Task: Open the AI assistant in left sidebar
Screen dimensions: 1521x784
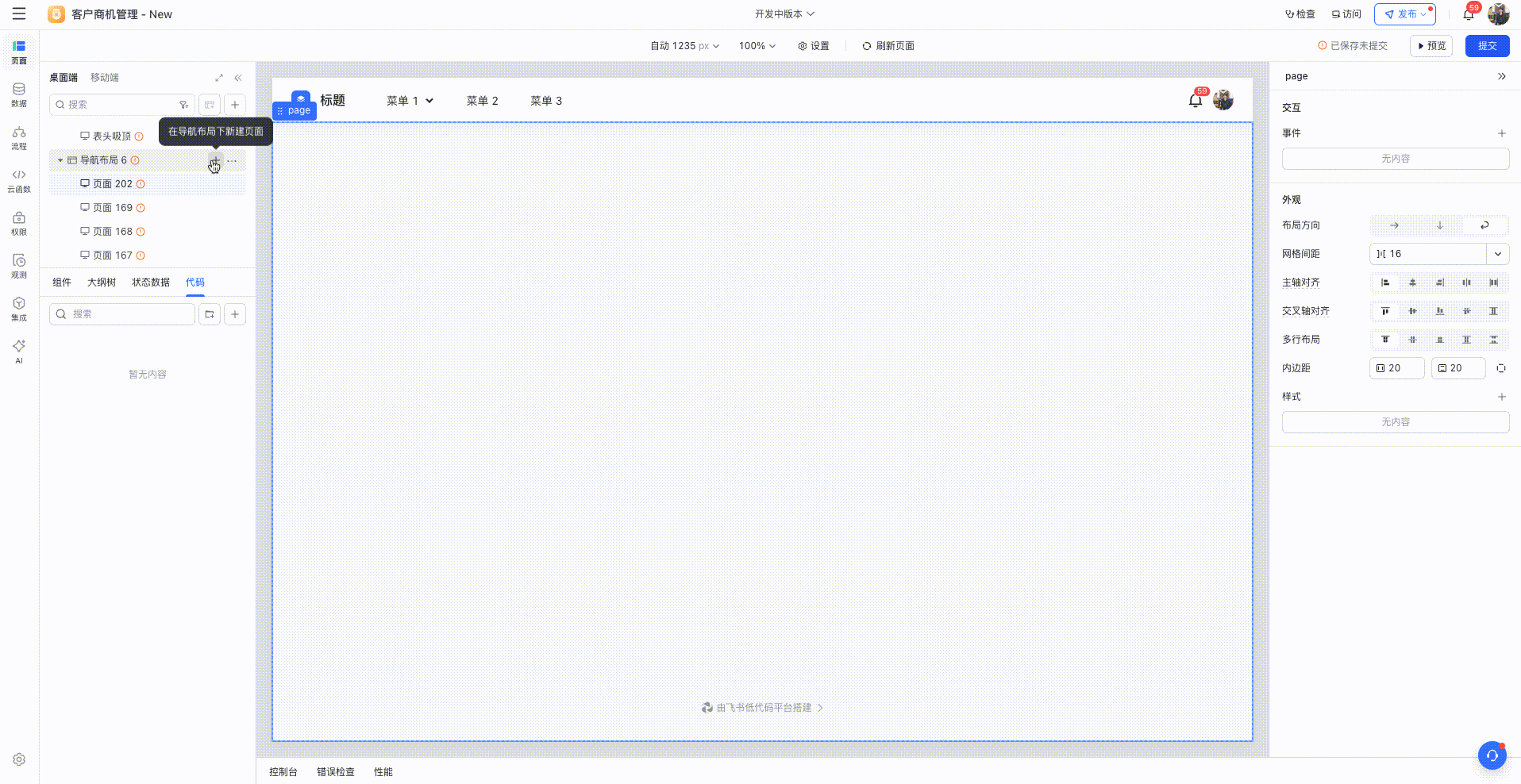Action: [x=19, y=351]
